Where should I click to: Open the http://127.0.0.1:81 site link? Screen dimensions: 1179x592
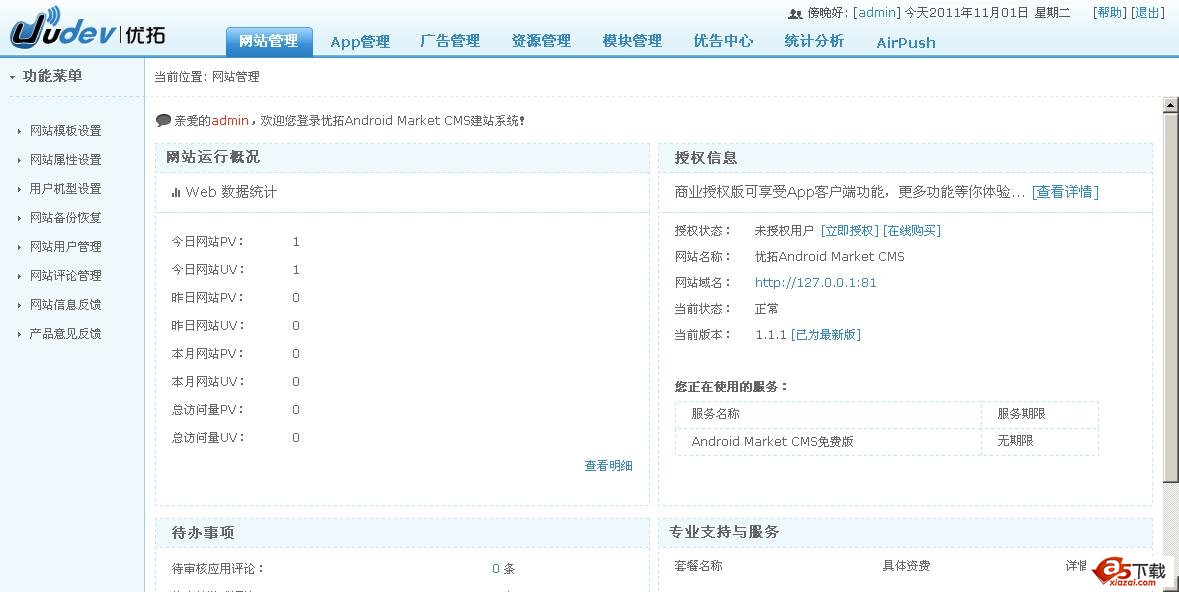click(x=815, y=283)
